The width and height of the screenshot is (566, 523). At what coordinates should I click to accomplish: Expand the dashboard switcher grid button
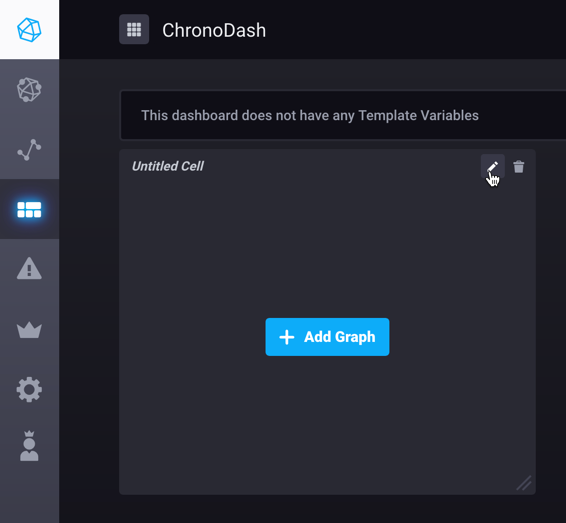(x=134, y=29)
